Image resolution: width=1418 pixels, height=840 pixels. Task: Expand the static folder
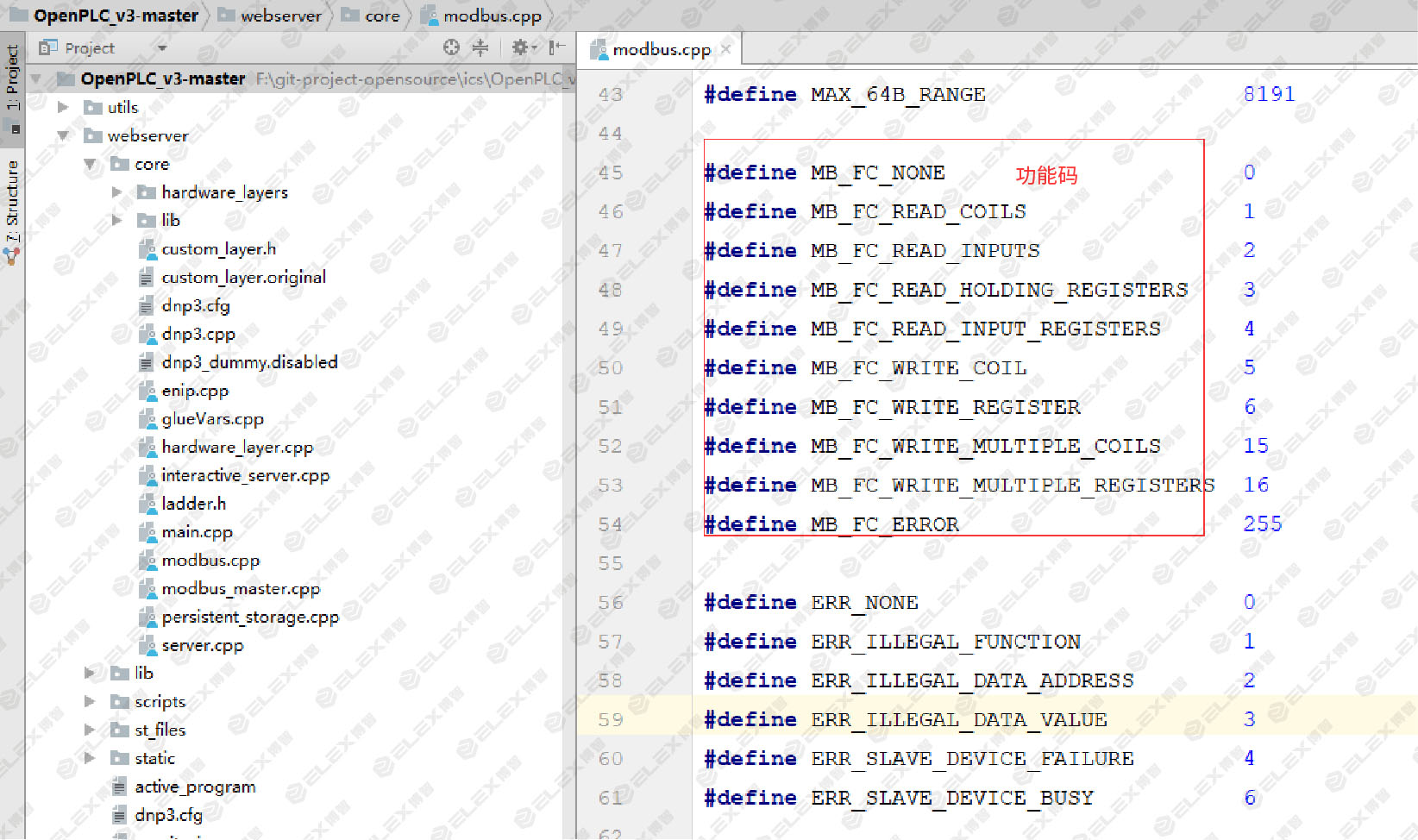[90, 758]
